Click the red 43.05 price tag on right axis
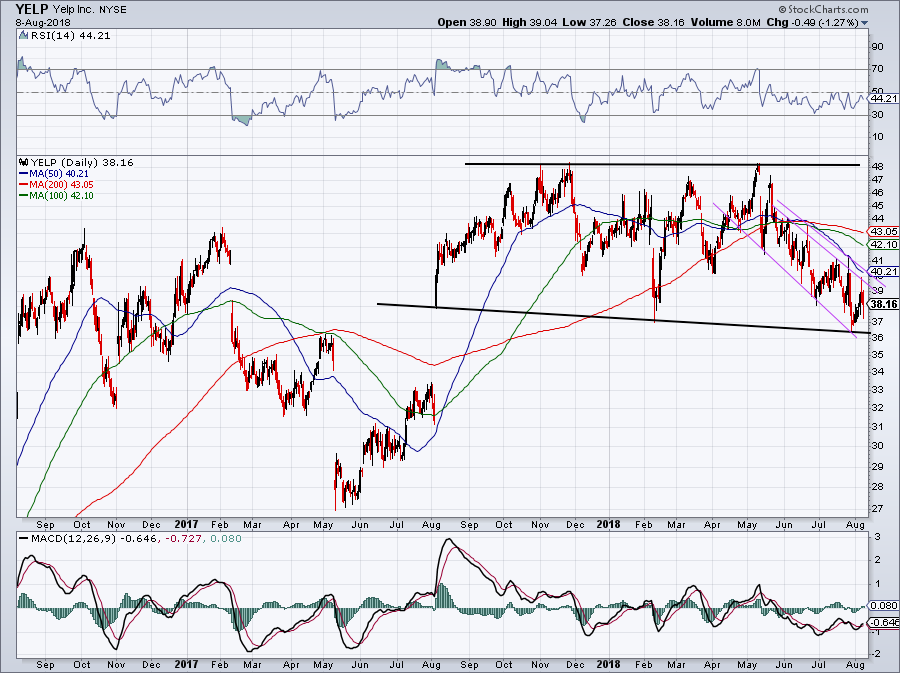Screen dimensions: 900x673 [x=884, y=231]
